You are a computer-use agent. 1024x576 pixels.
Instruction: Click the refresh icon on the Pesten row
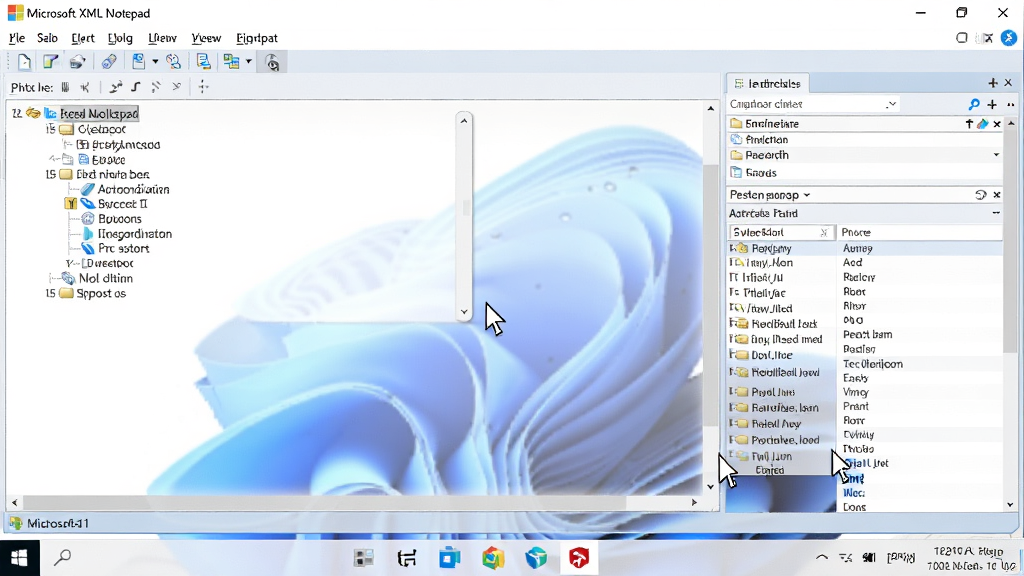(980, 195)
